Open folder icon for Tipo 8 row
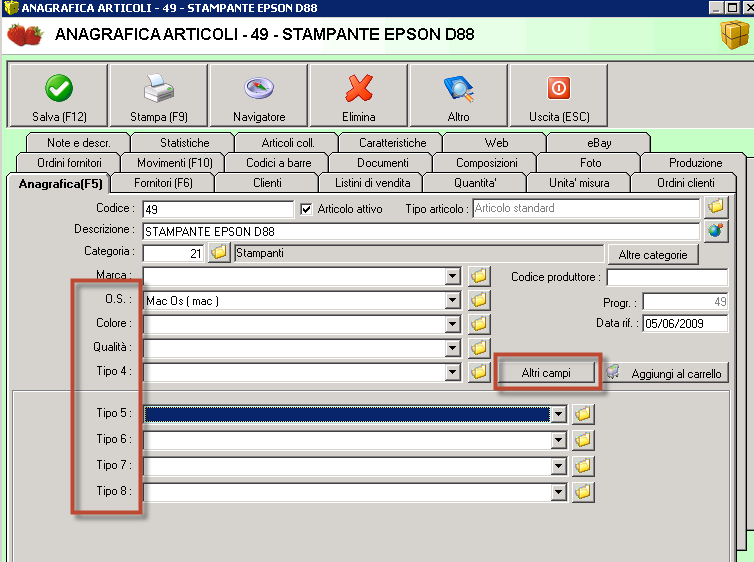754x562 pixels. 583,492
